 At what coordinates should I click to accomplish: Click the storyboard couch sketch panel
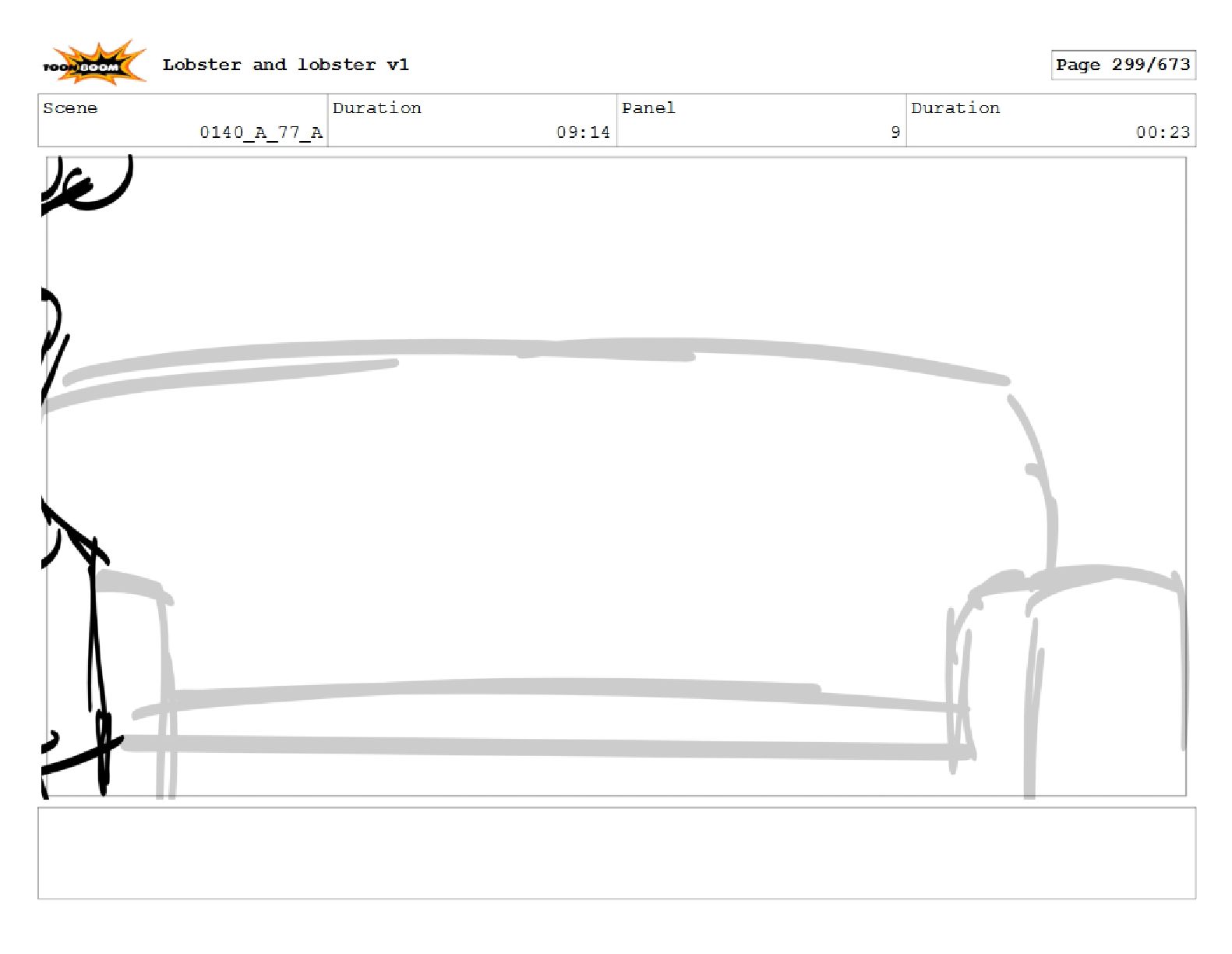[x=616, y=476]
